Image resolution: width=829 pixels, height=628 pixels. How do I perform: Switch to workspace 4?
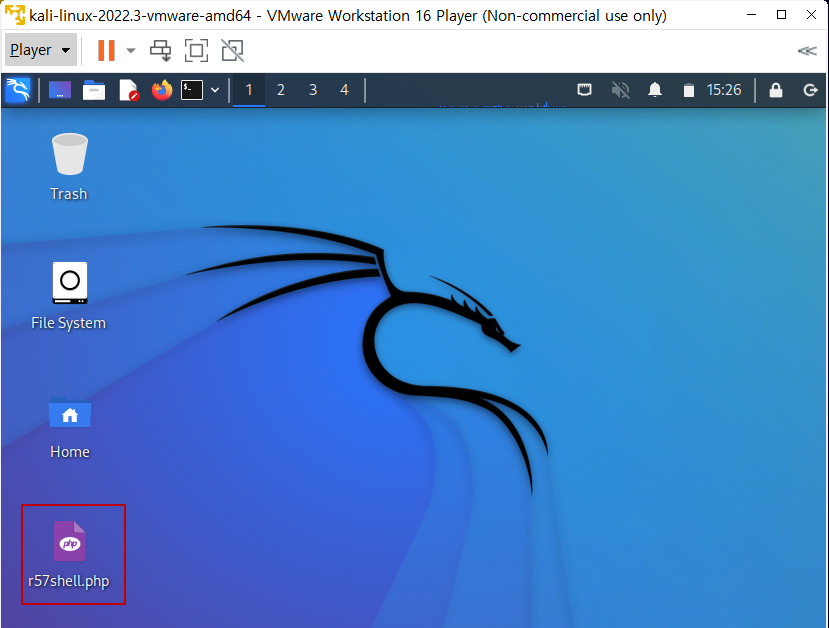[x=344, y=90]
